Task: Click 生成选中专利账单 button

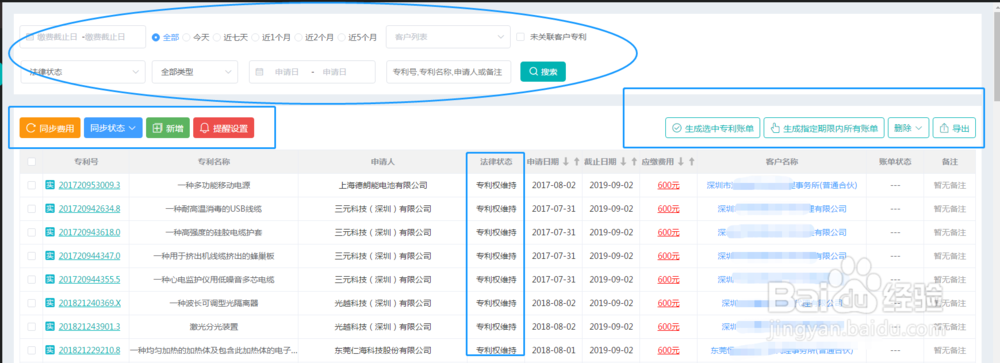Action: coord(713,128)
